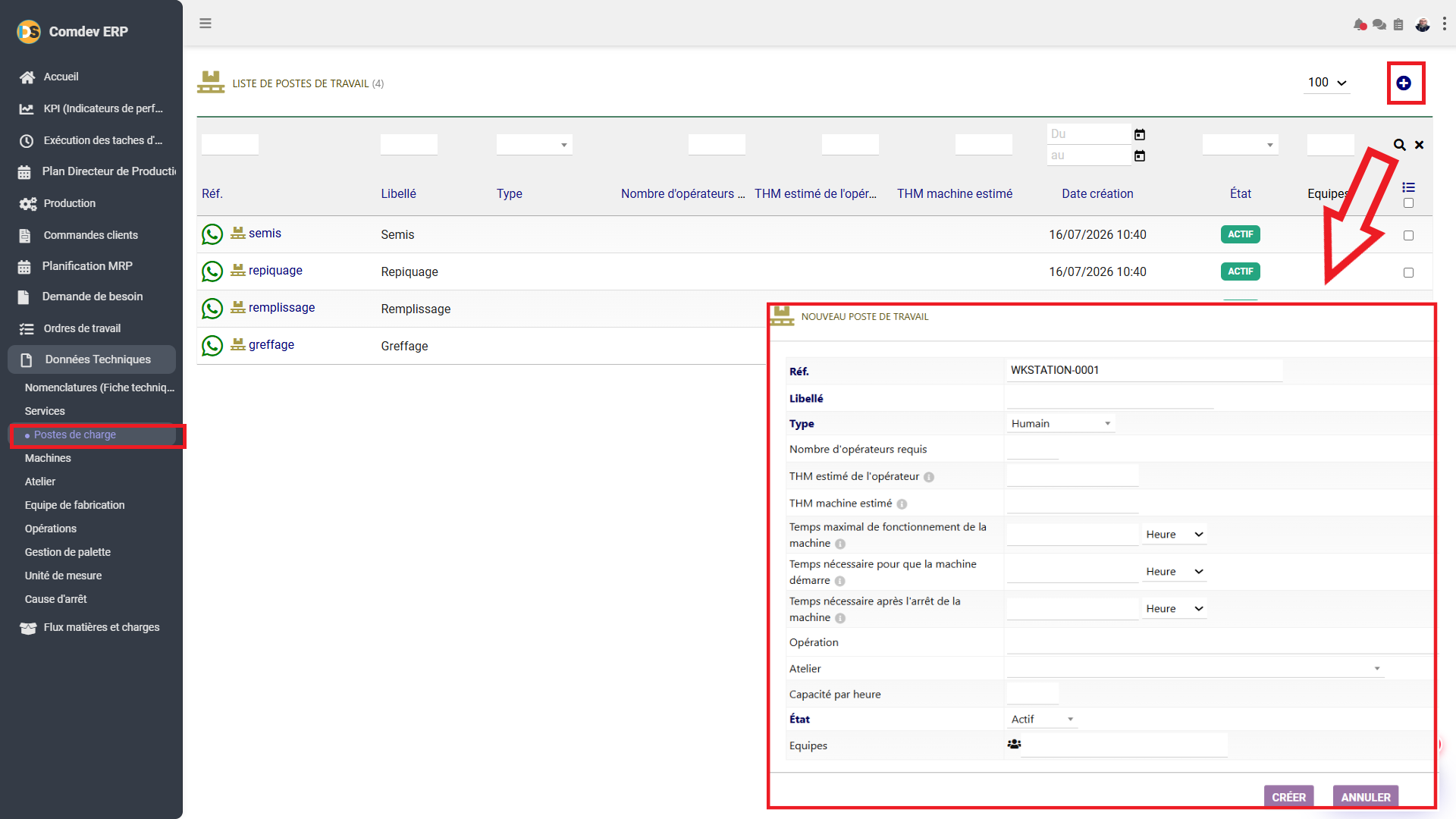Tick the checkbox on semis row
Screen dimensions: 1456x819
(1408, 236)
